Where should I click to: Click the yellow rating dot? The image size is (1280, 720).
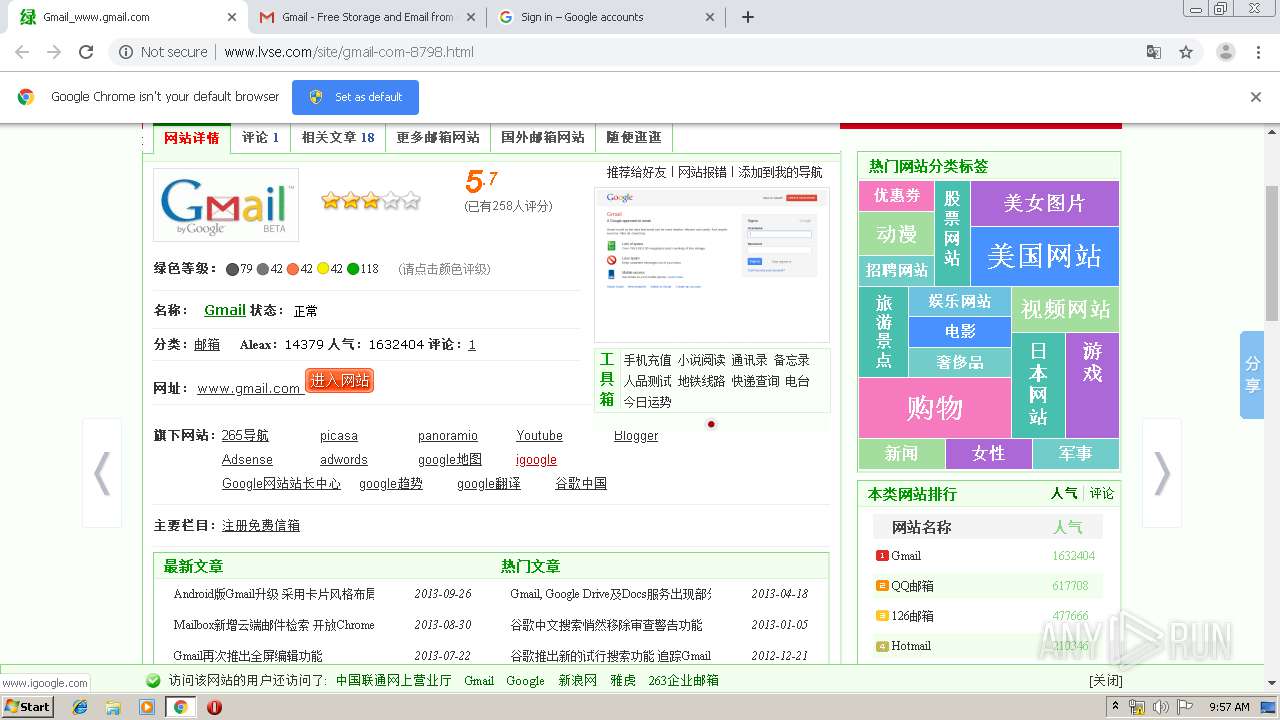click(x=323, y=269)
